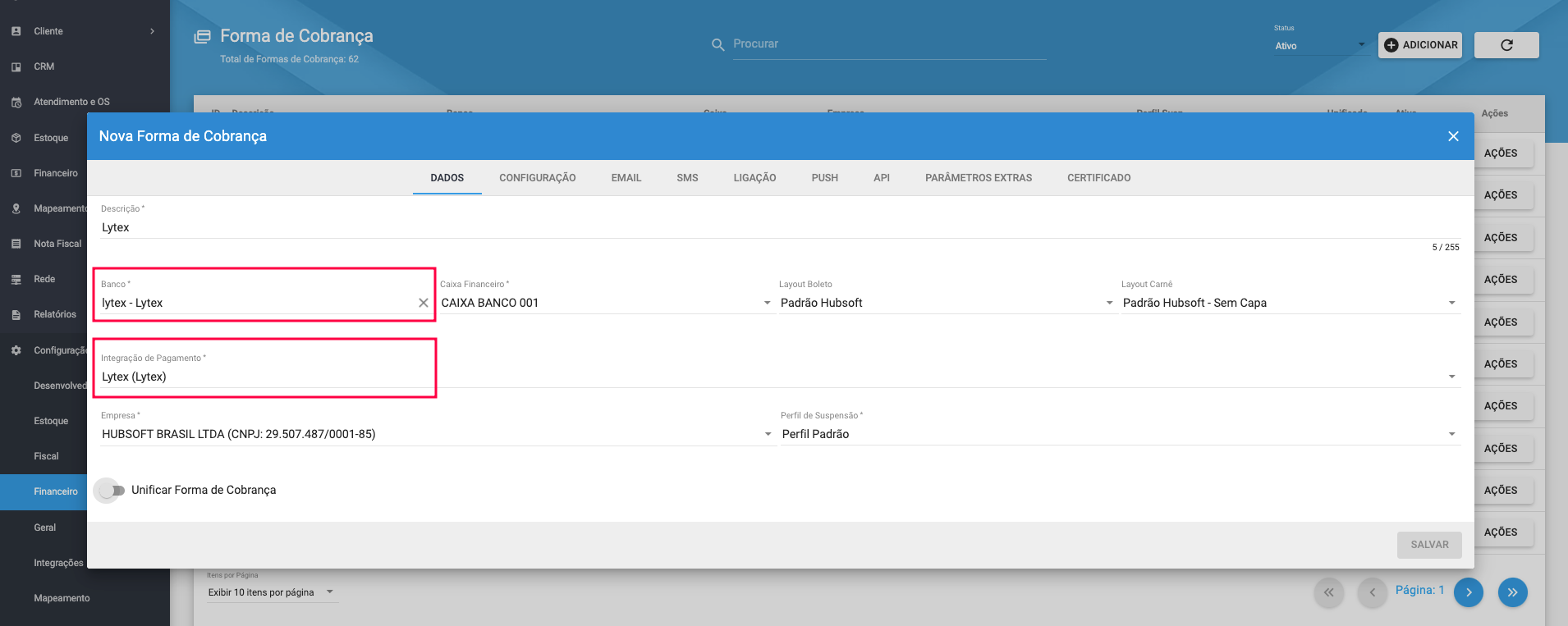Clear the Banco field with X icon
This screenshot has height=626, width=1568.
click(x=424, y=303)
